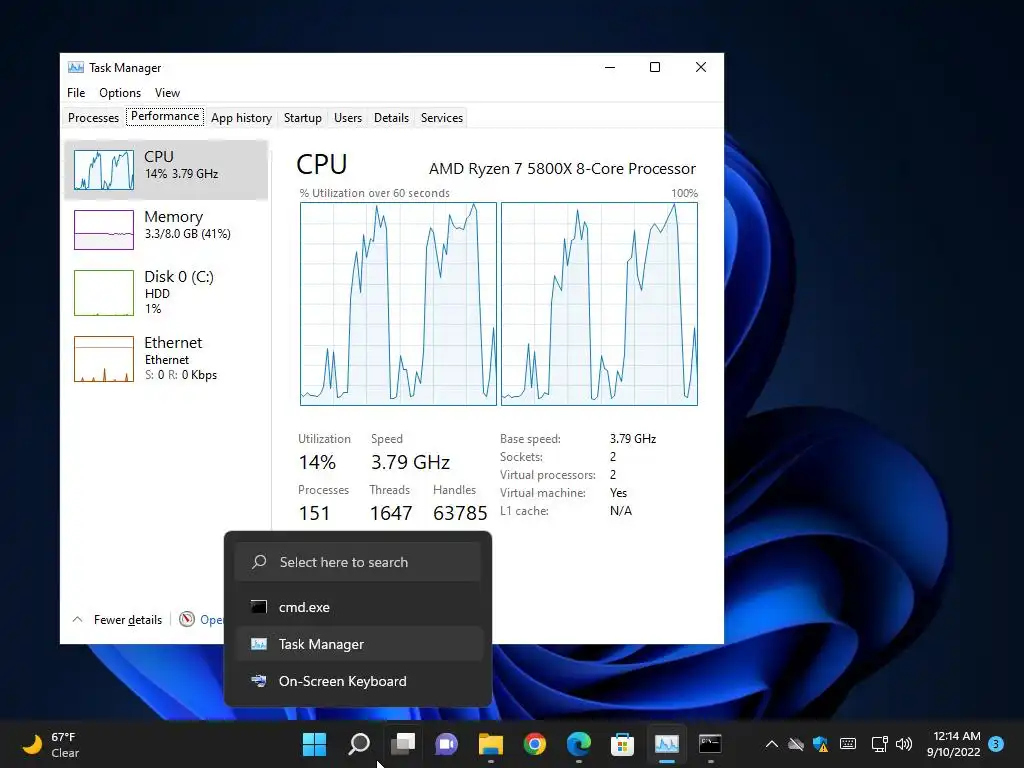This screenshot has height=768, width=1024.
Task: Launch Google Chrome from taskbar
Action: 535,744
